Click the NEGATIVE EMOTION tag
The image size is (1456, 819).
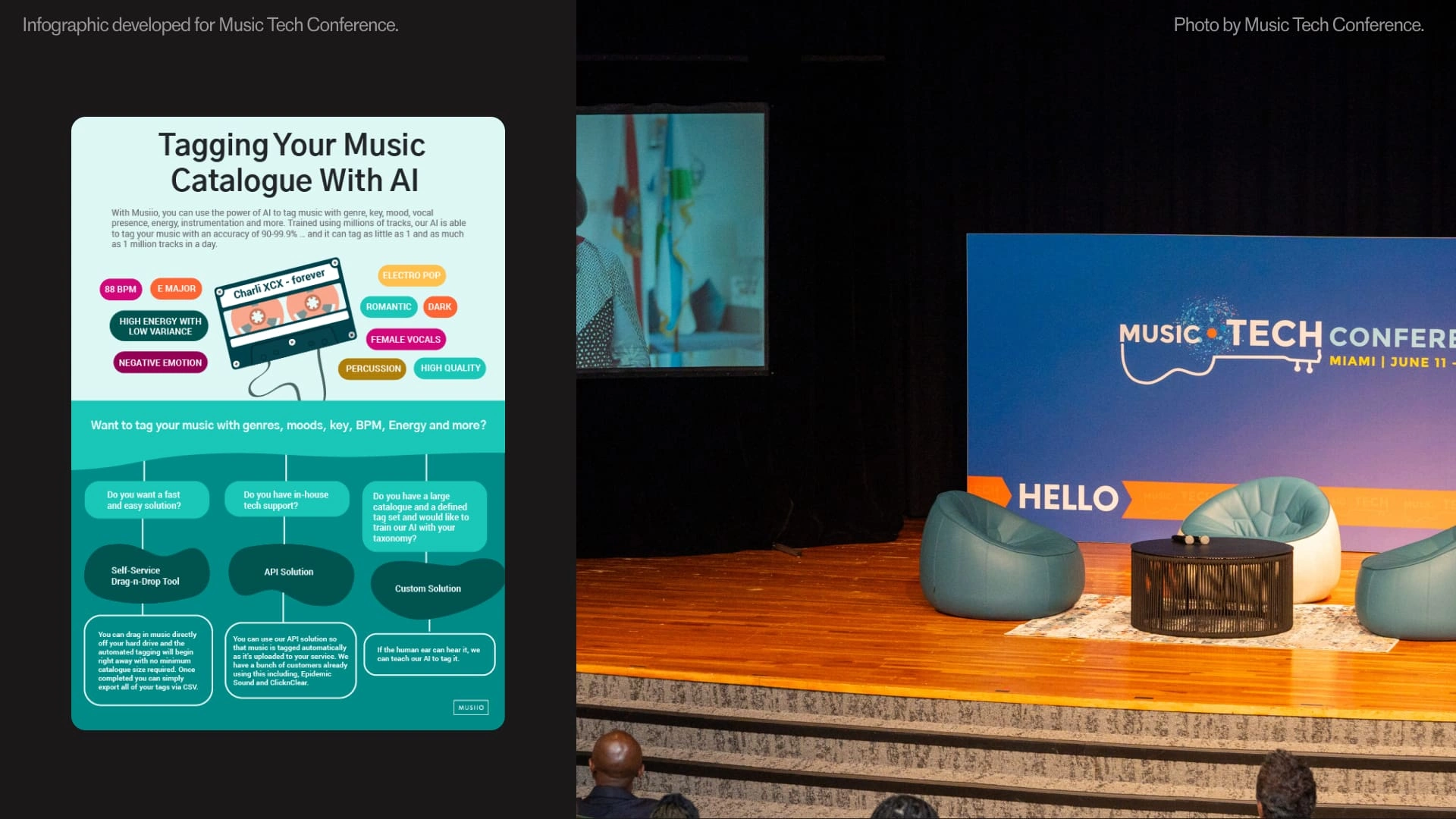coord(160,363)
